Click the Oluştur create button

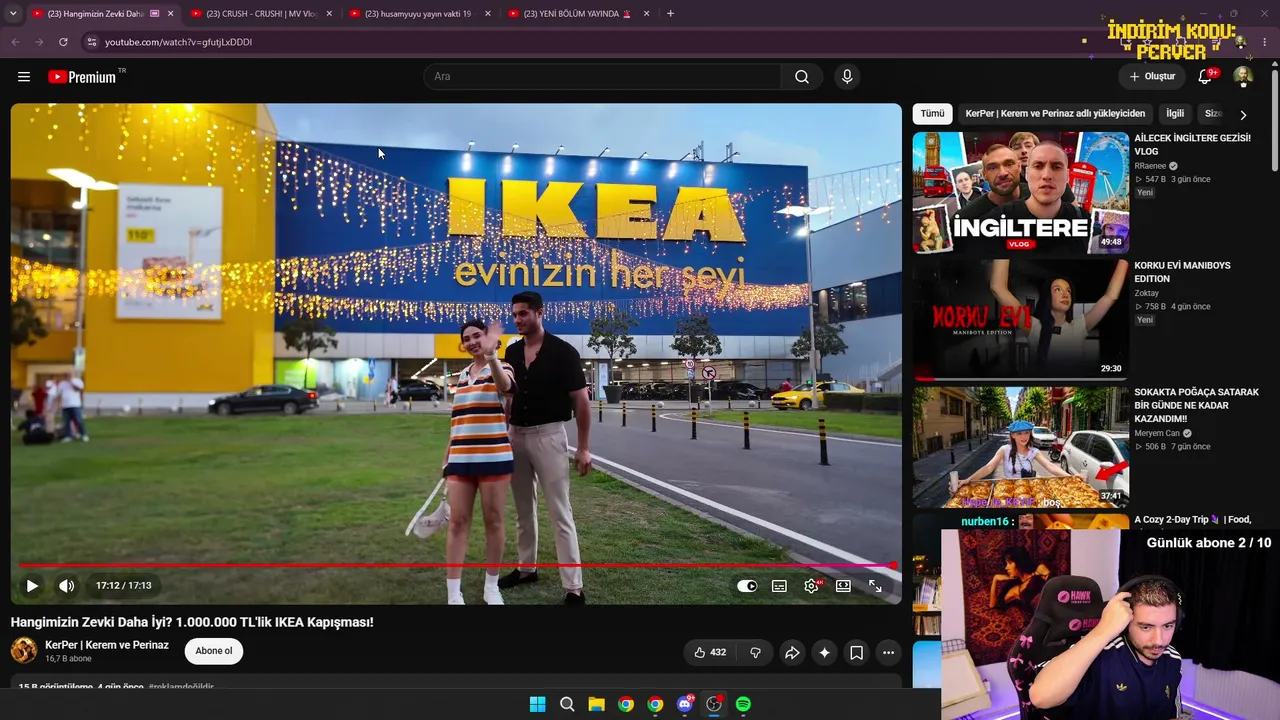tap(1152, 77)
